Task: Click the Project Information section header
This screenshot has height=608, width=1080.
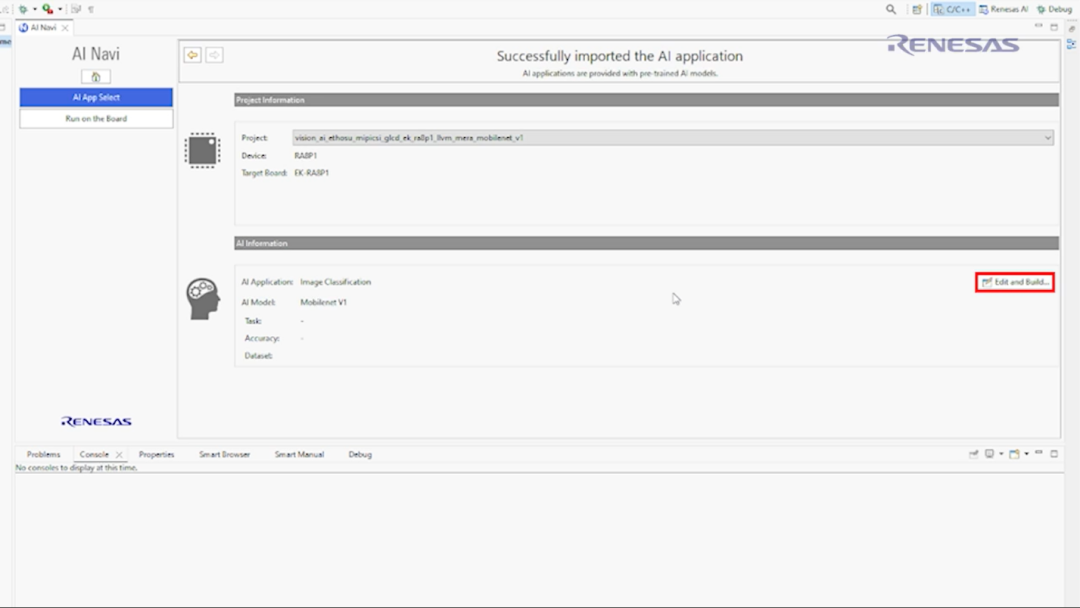Action: [646, 100]
